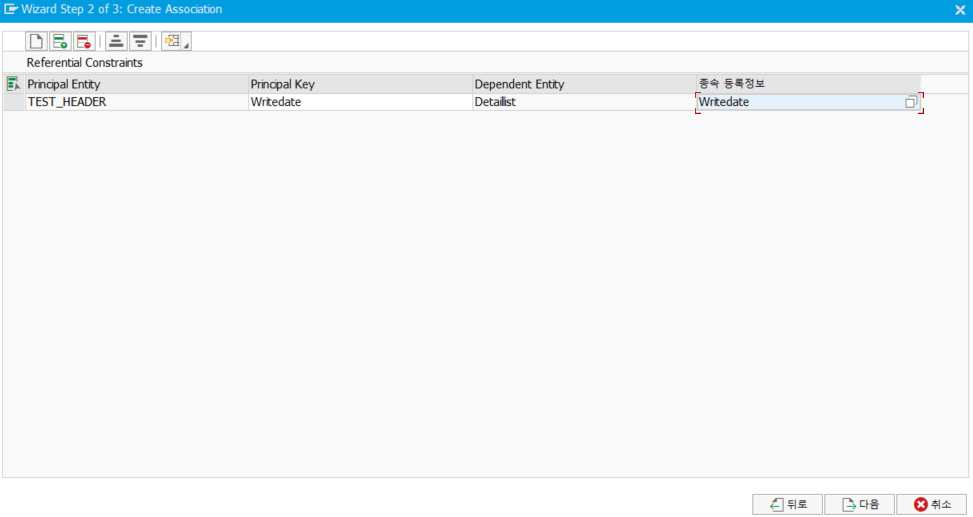The image size is (973, 517).
Task: Click the Delete Row icon
Action: coord(84,42)
